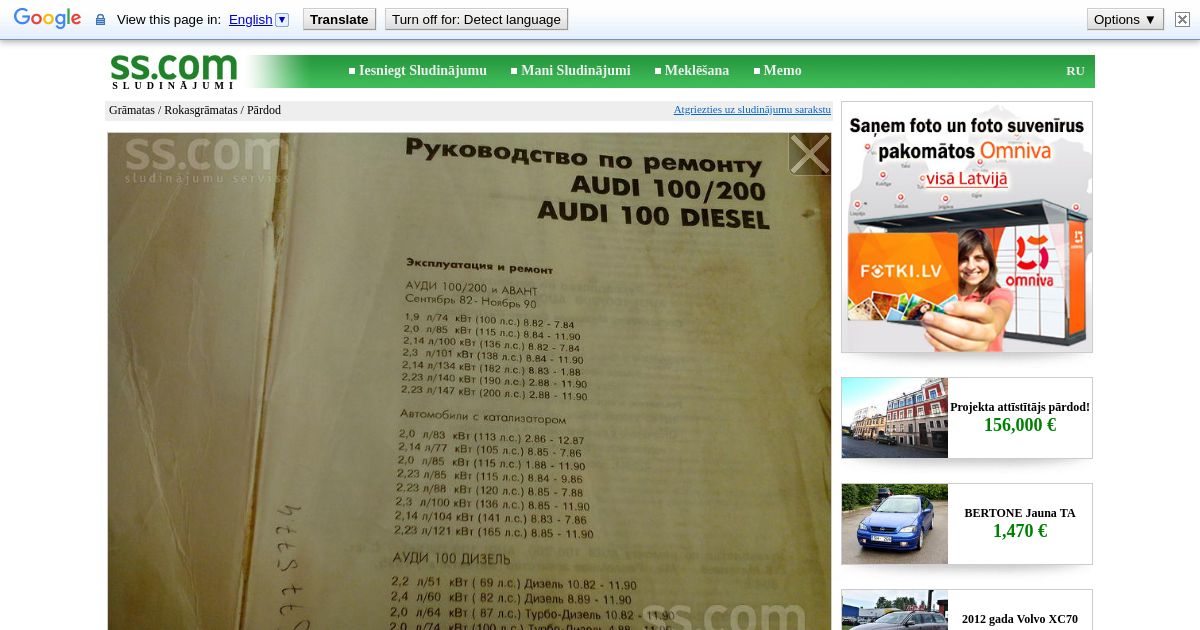Open the building thumbnail for 156,000 € ad
This screenshot has width=1200, height=630.
pos(895,418)
